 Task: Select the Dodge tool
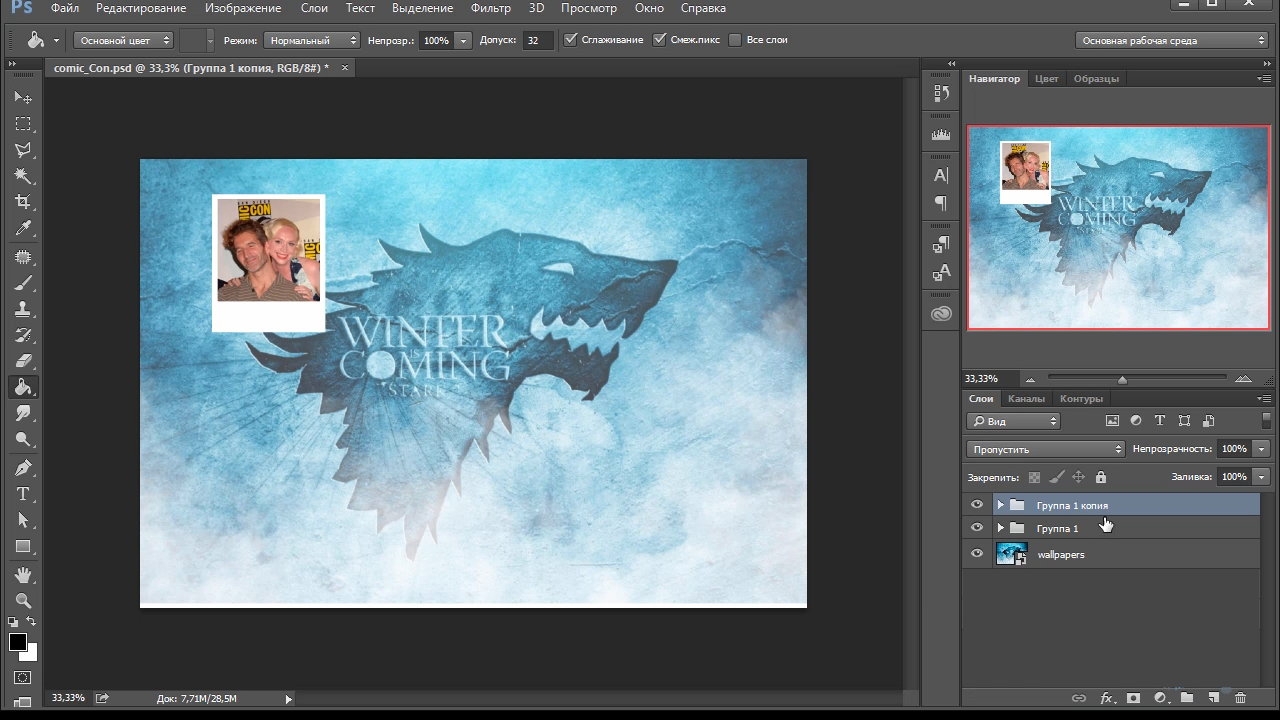pos(23,439)
